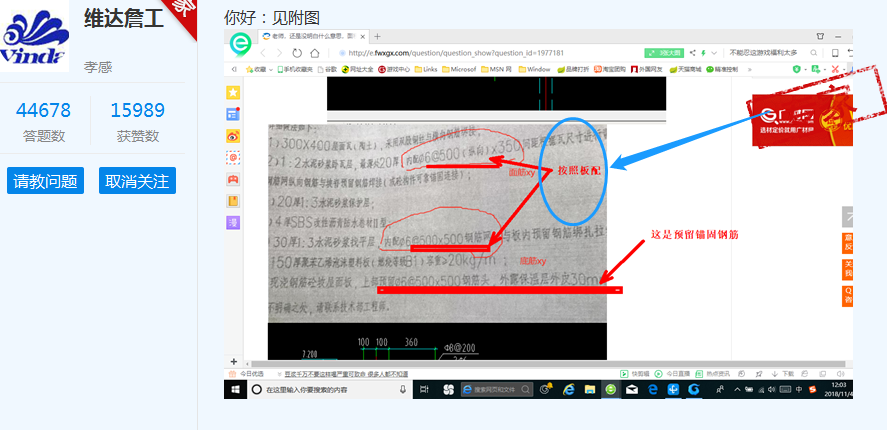Screen dimensions: 887x430
Task: Click the blue news sidebar icon with red dot
Action: coord(233,114)
